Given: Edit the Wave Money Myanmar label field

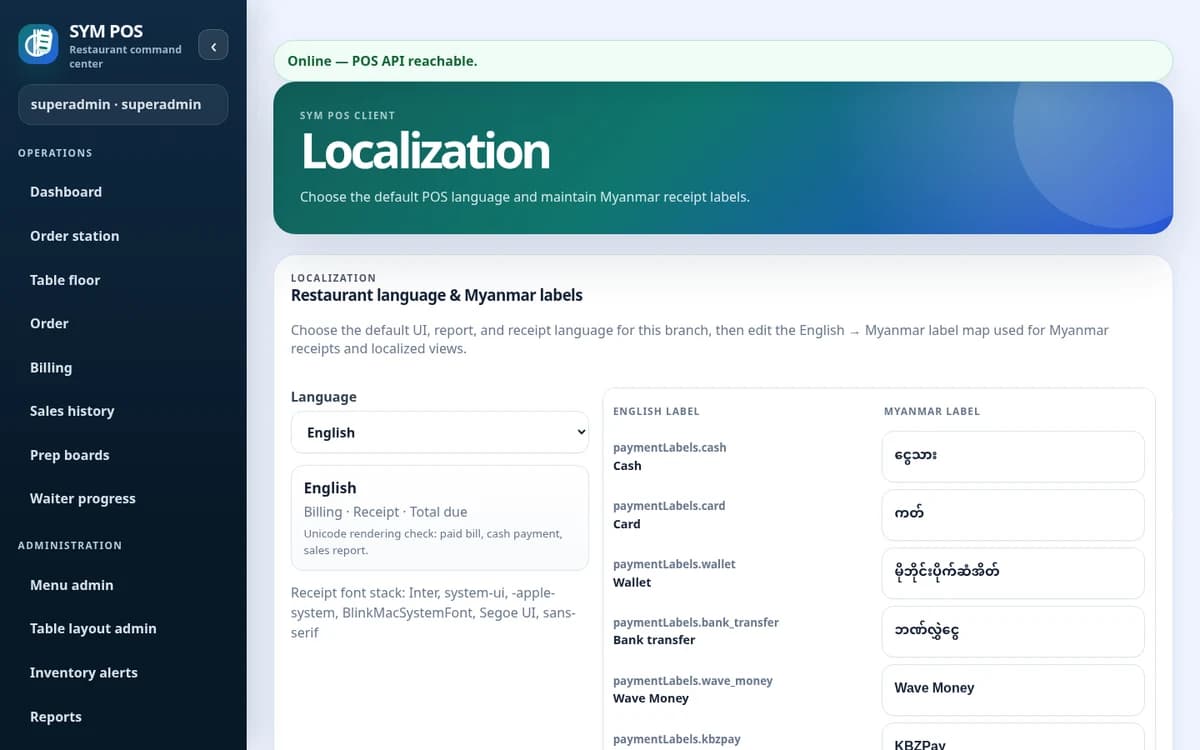Looking at the screenshot, I should point(1013,689).
